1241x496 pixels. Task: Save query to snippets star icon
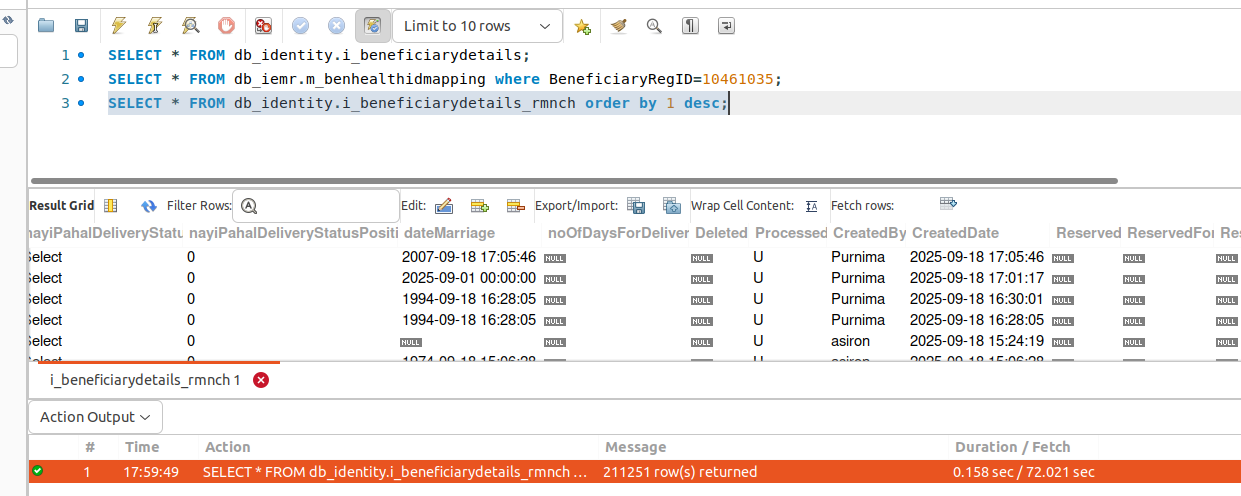pos(583,26)
